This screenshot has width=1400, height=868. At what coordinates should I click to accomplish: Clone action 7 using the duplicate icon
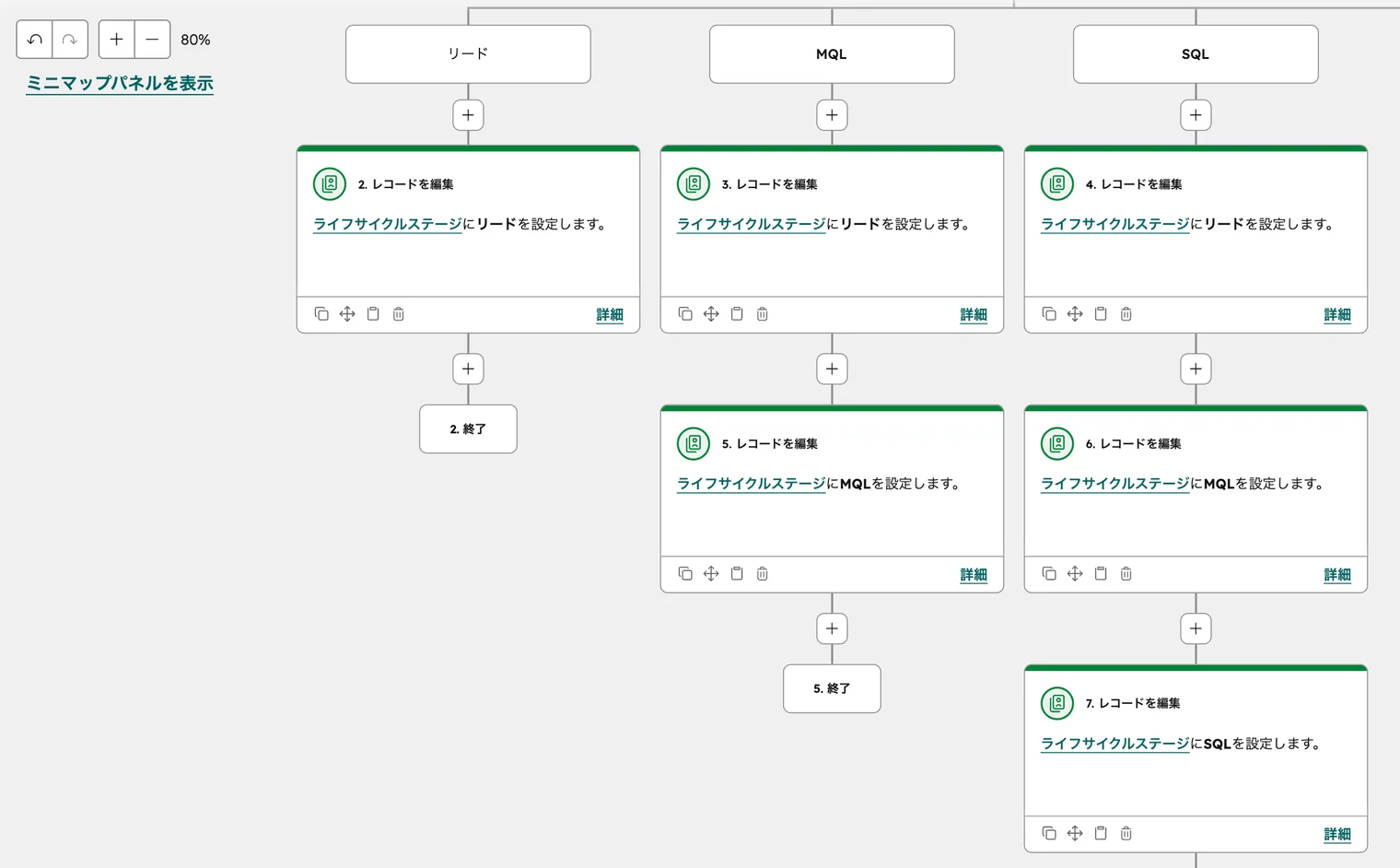(x=1049, y=833)
